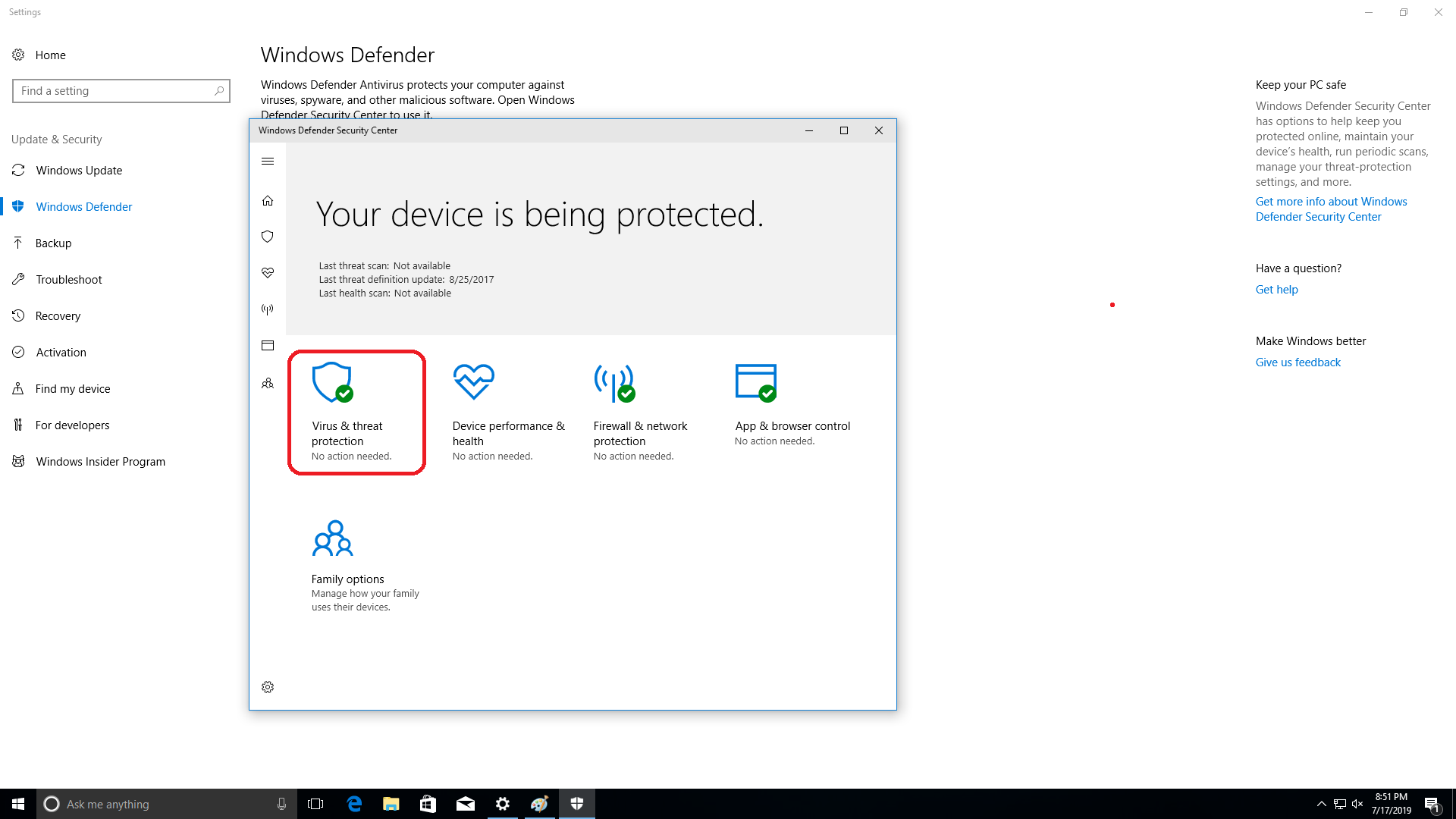The image size is (1456, 819).
Task: Open Get more info about Defender link
Action: (x=1331, y=209)
